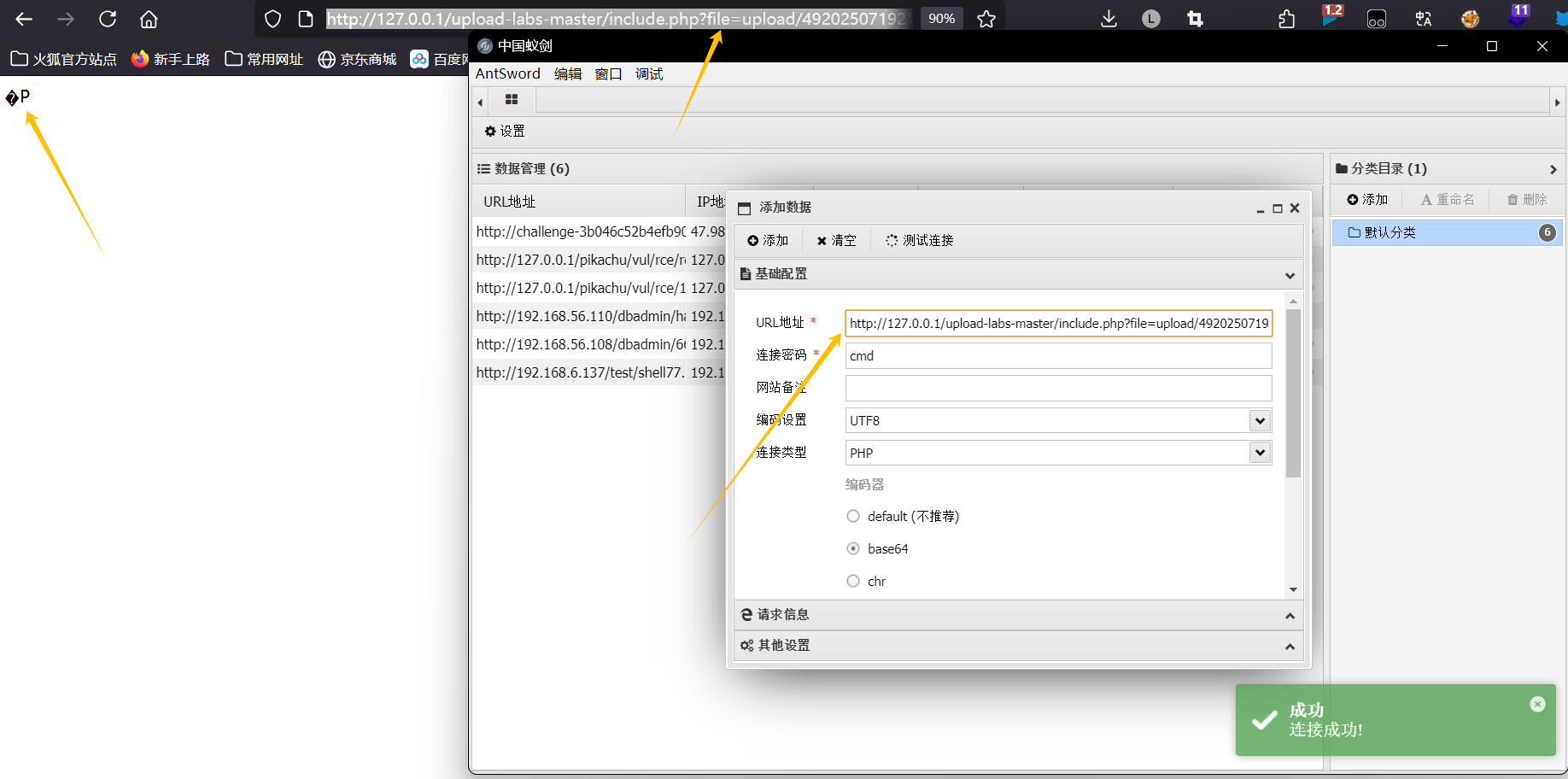The height and width of the screenshot is (779, 1568).
Task: Maximize the 添加数据 dialog
Action: pyautogui.click(x=1278, y=208)
